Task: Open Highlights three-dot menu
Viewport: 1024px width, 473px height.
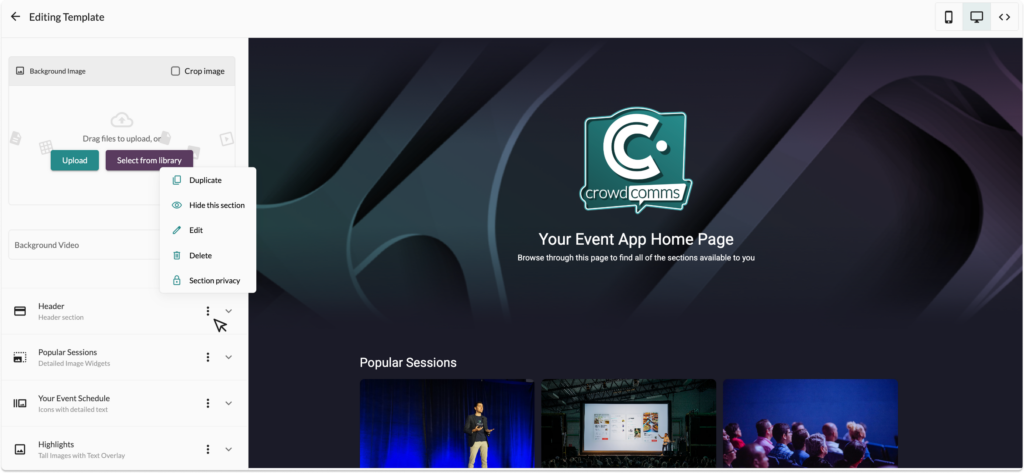Action: [x=208, y=449]
